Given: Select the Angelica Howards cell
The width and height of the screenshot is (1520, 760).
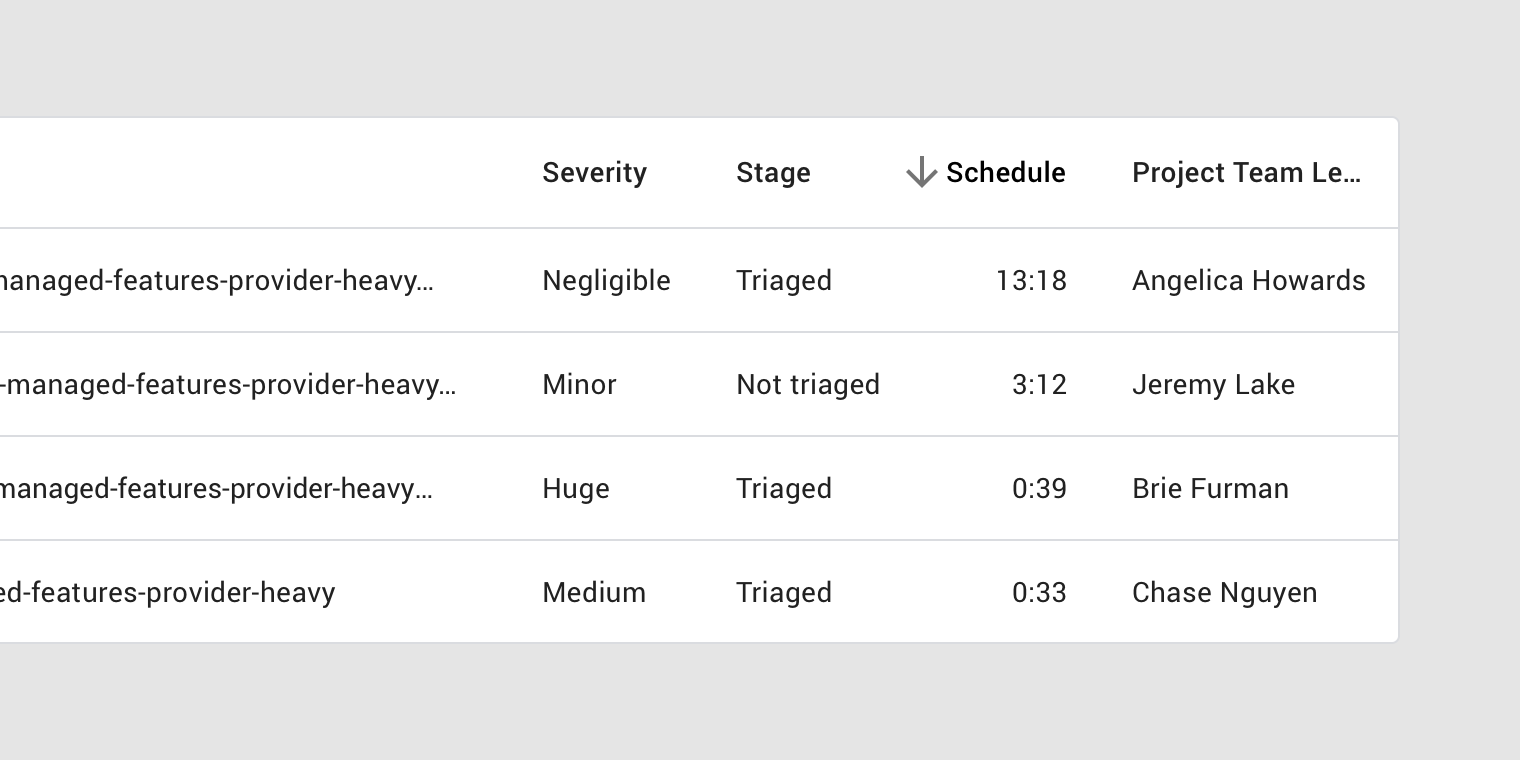Looking at the screenshot, I should click(1248, 281).
